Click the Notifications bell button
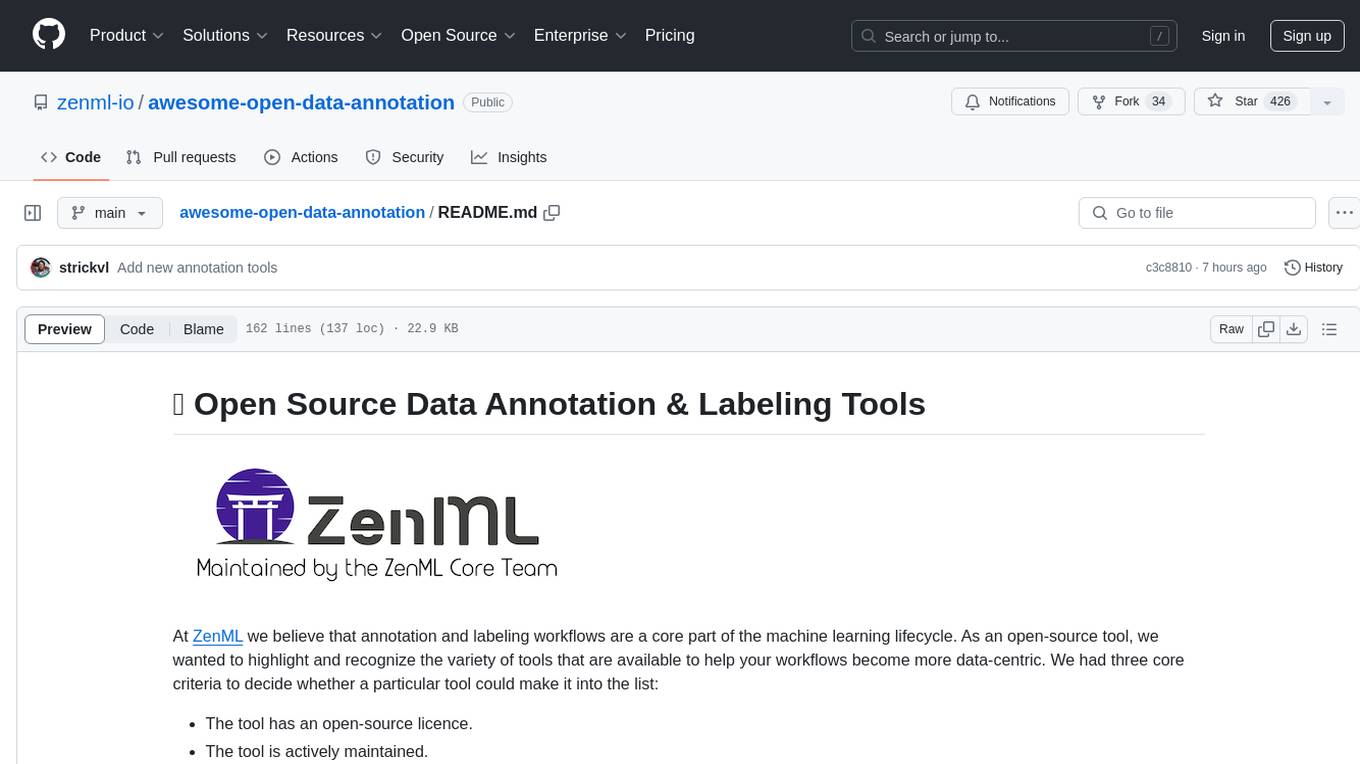 point(1010,102)
